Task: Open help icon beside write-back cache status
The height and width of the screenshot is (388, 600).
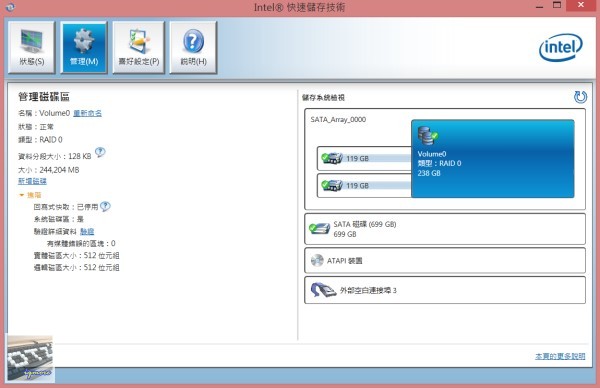Action: [x=105, y=206]
